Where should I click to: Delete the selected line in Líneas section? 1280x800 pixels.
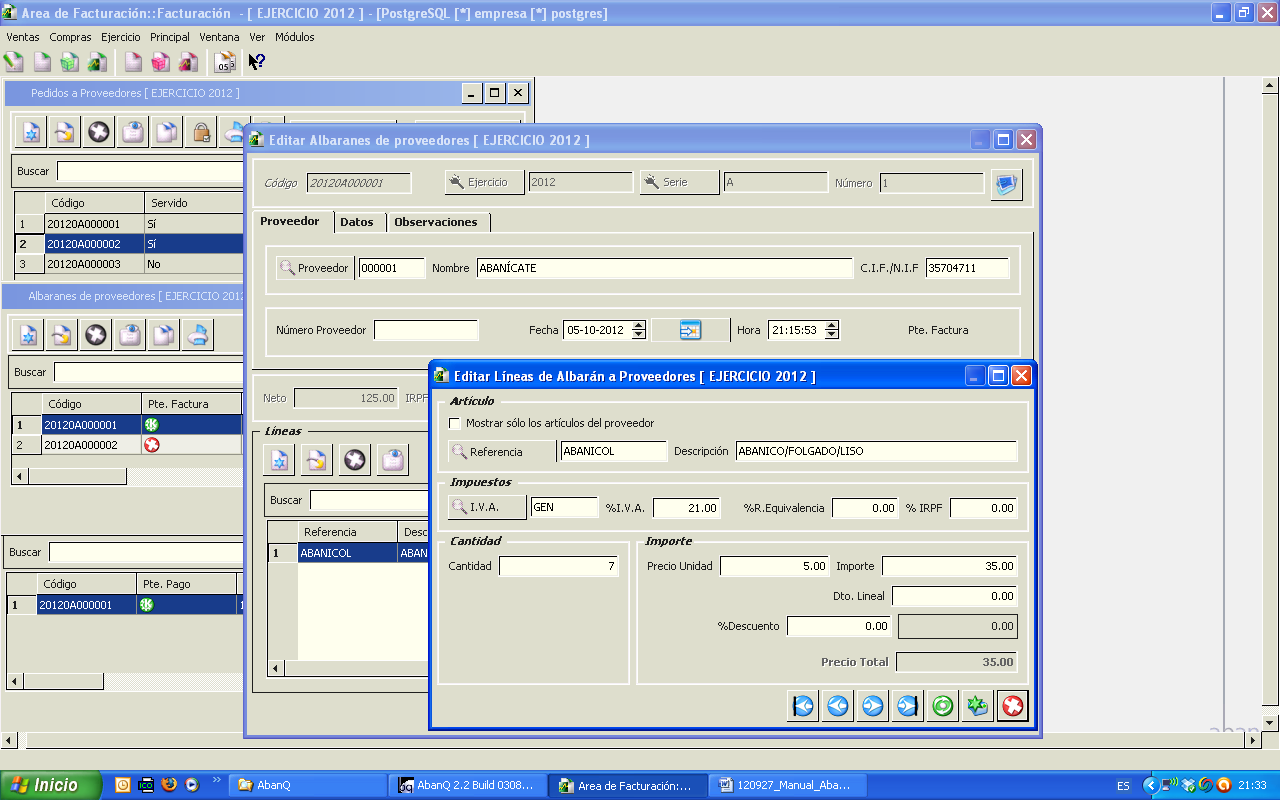coord(356,460)
